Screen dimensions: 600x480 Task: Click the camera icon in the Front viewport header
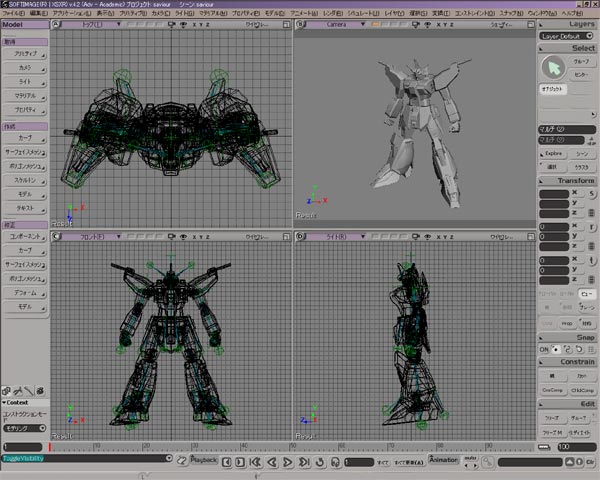click(x=171, y=237)
